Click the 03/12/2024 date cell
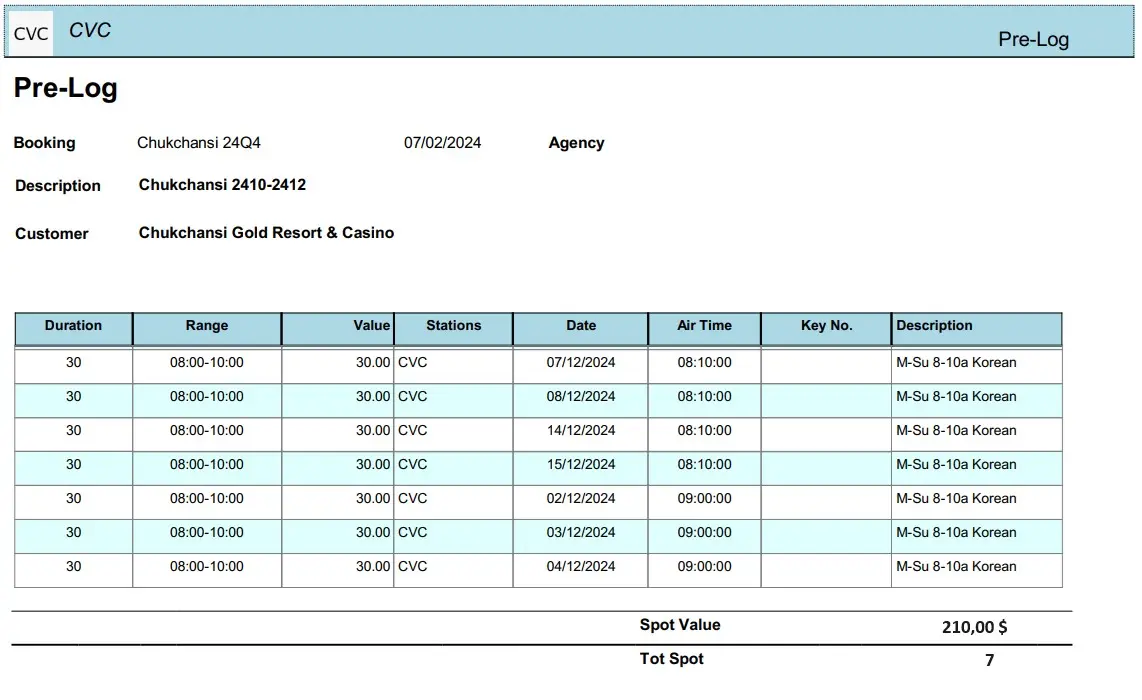The height and width of the screenshot is (700, 1142). pos(580,533)
